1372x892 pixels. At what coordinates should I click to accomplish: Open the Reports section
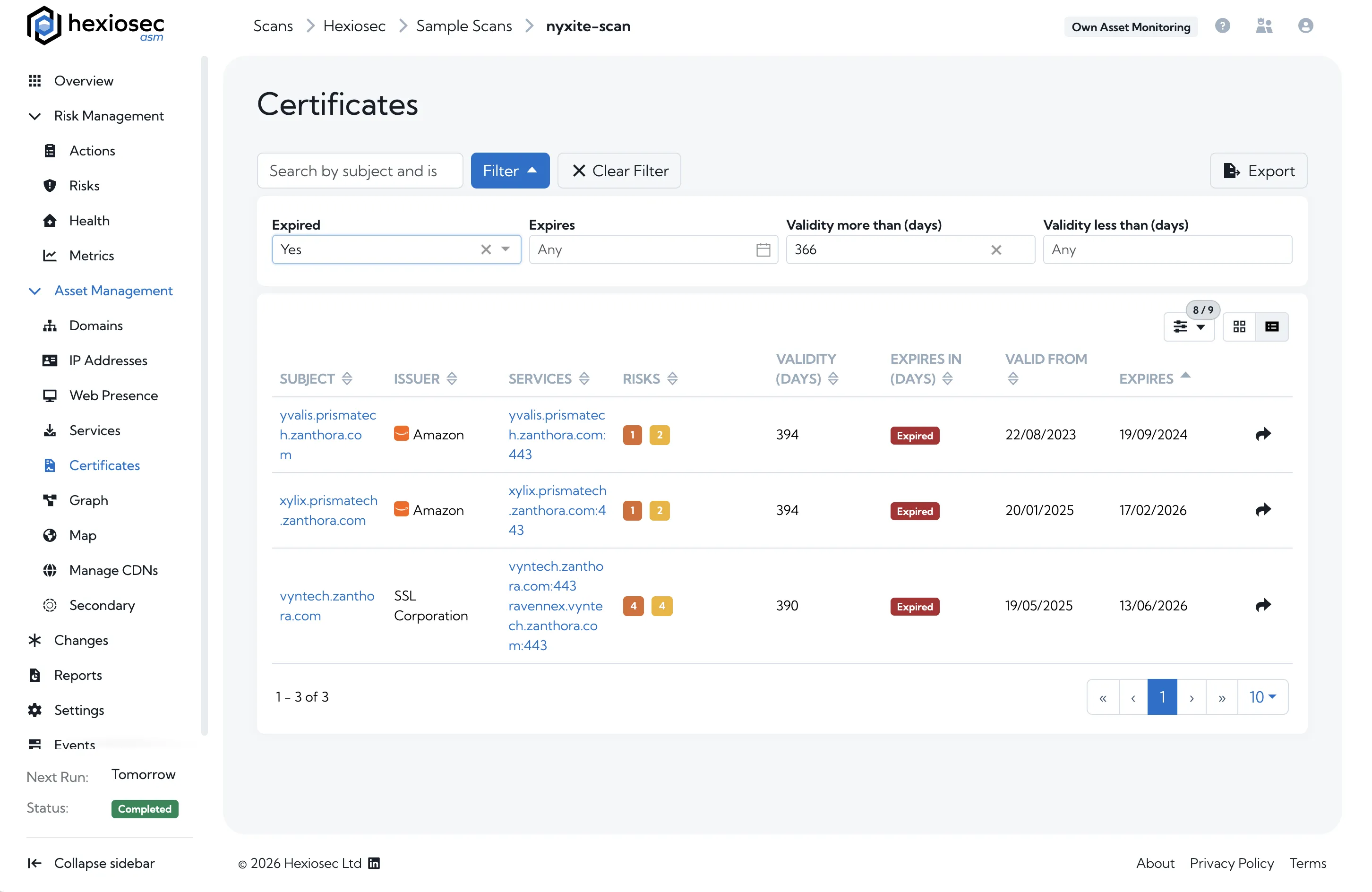(x=77, y=675)
